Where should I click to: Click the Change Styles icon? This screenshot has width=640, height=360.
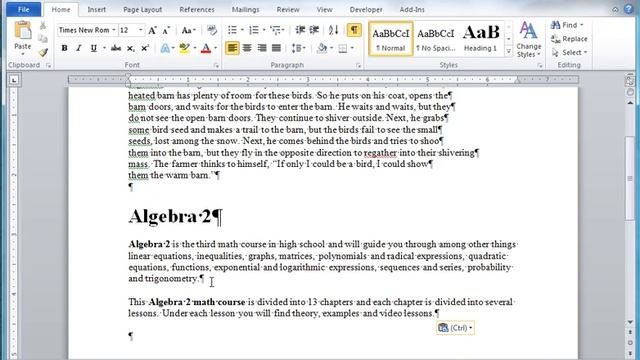[x=529, y=40]
